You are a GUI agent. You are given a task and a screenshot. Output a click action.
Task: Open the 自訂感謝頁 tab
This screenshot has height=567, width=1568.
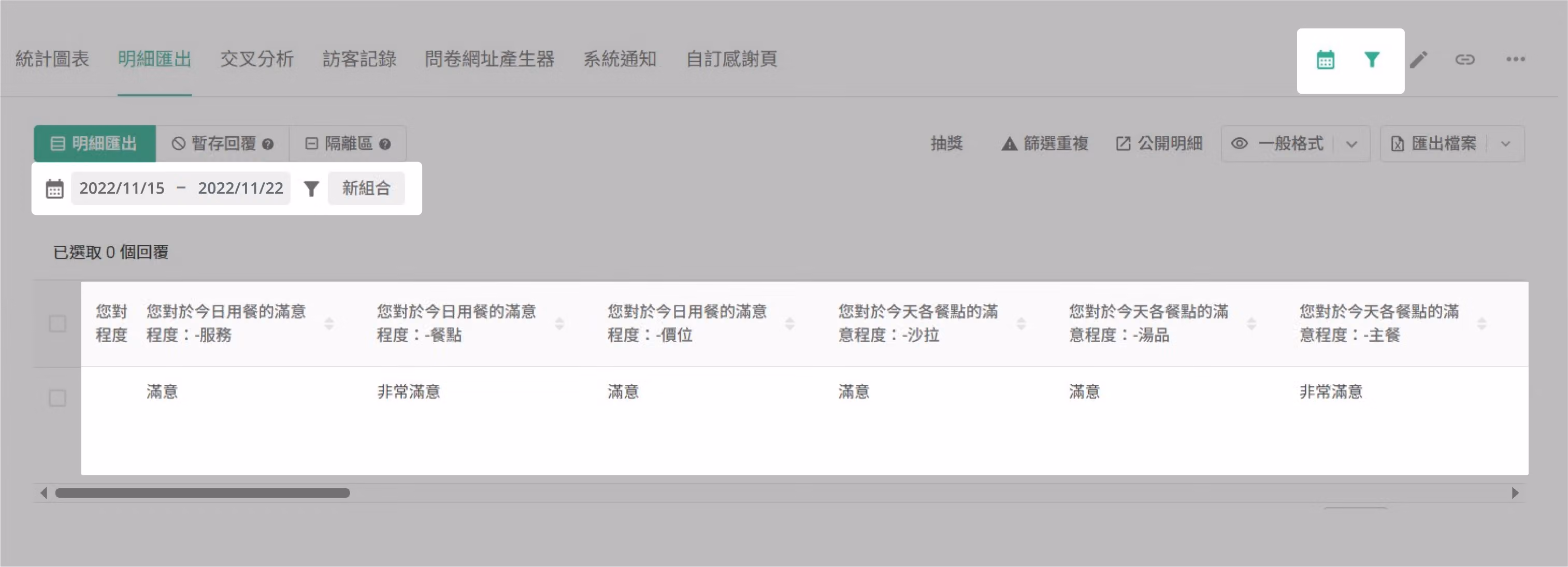(x=731, y=59)
